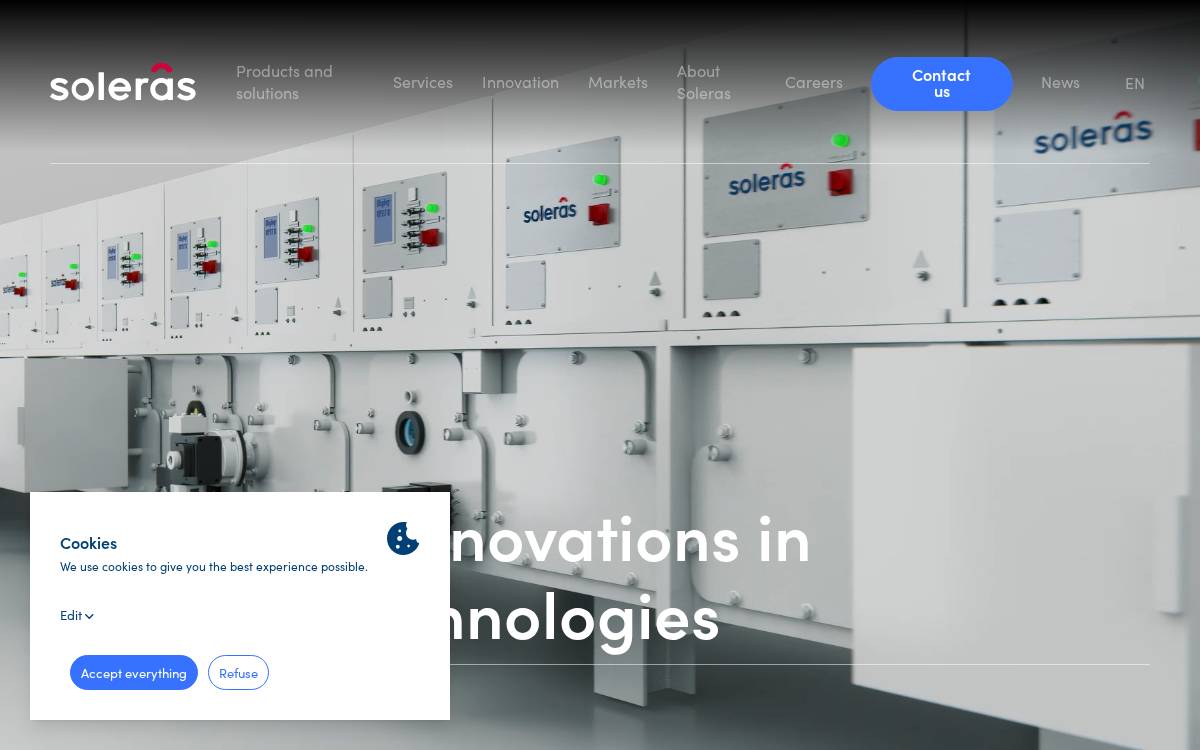Click the Cookies heading text

point(88,543)
